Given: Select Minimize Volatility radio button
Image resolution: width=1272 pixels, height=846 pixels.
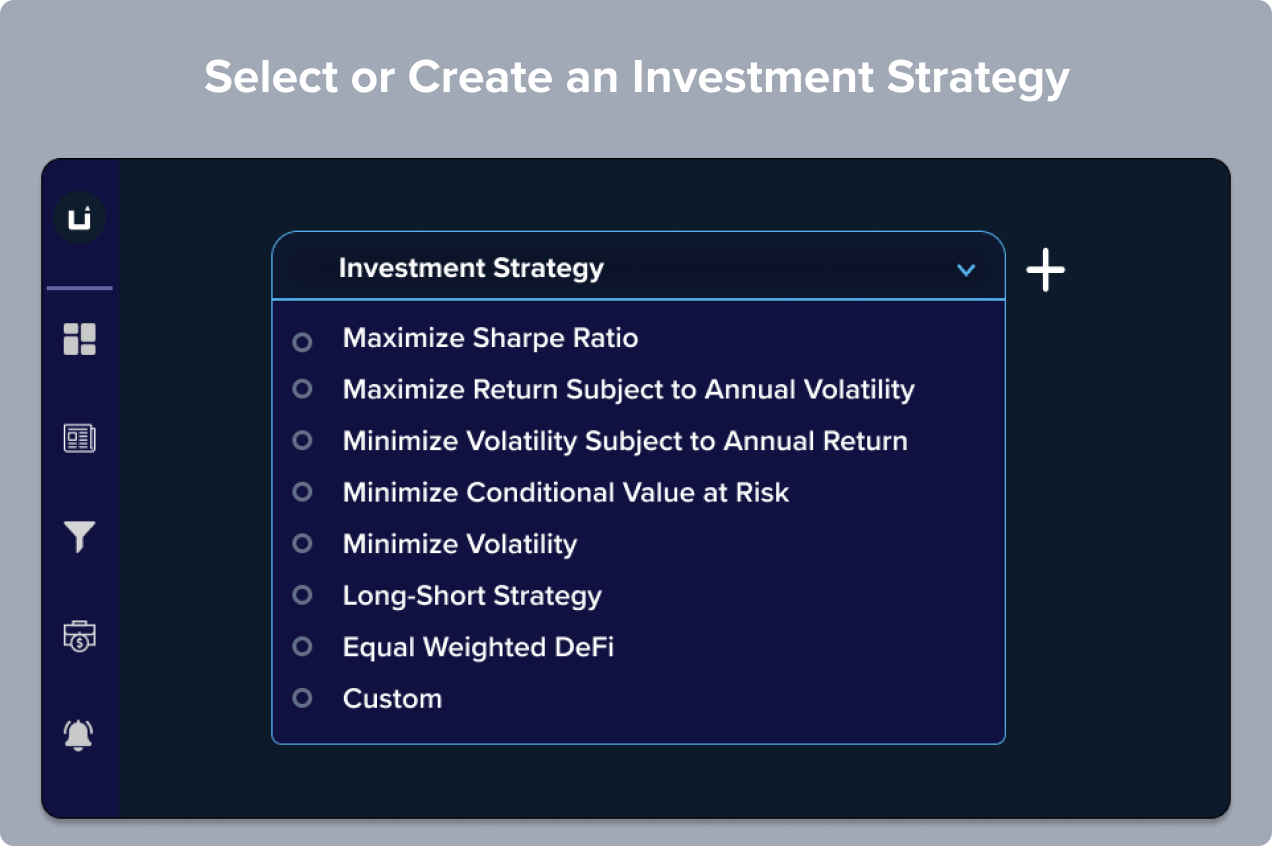Looking at the screenshot, I should click(302, 543).
